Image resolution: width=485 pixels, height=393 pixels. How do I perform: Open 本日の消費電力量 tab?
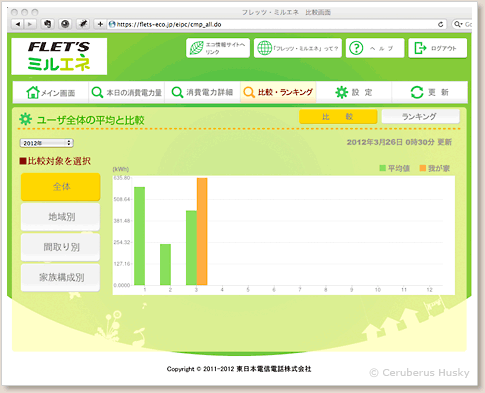point(127,92)
